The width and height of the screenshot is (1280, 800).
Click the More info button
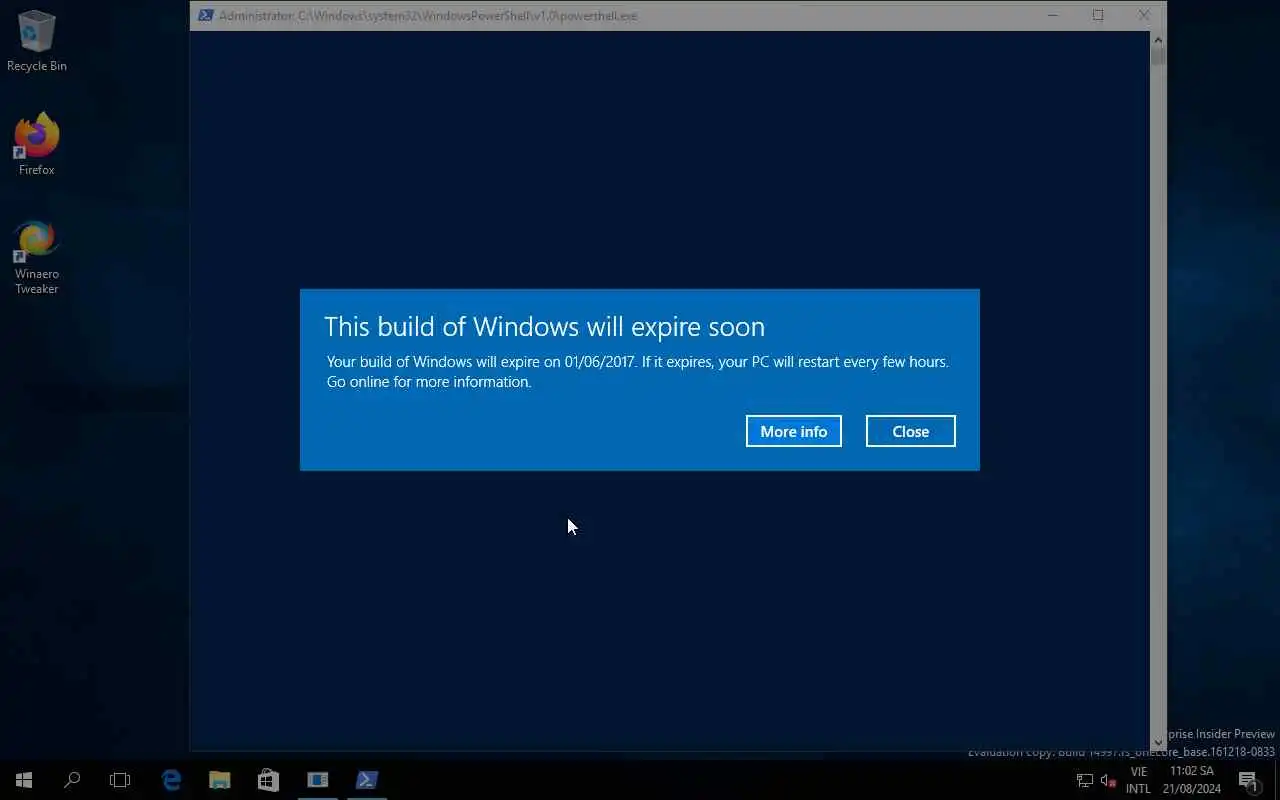coord(793,431)
